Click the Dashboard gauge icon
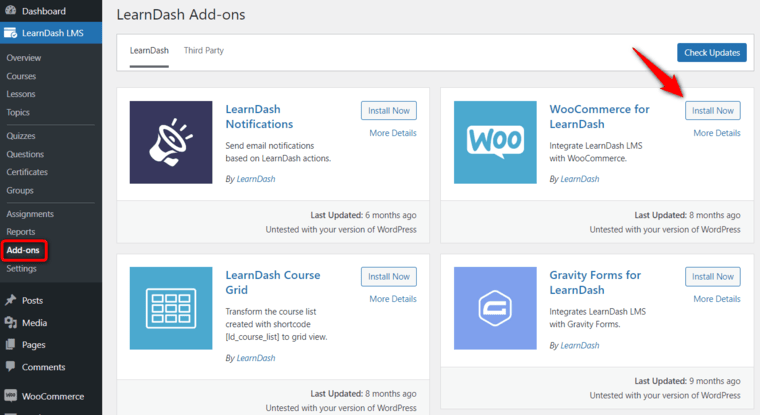760x415 pixels. tap(10, 11)
